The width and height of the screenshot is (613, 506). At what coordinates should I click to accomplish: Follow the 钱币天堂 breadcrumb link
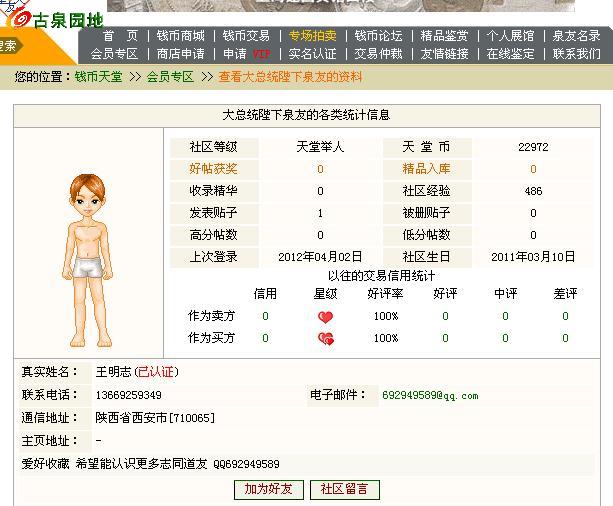(x=99, y=77)
